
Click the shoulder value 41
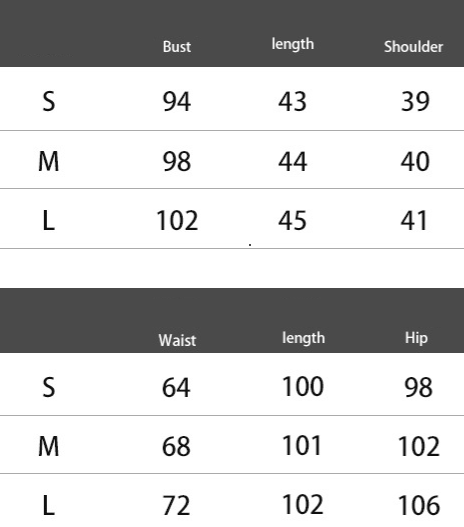click(414, 220)
